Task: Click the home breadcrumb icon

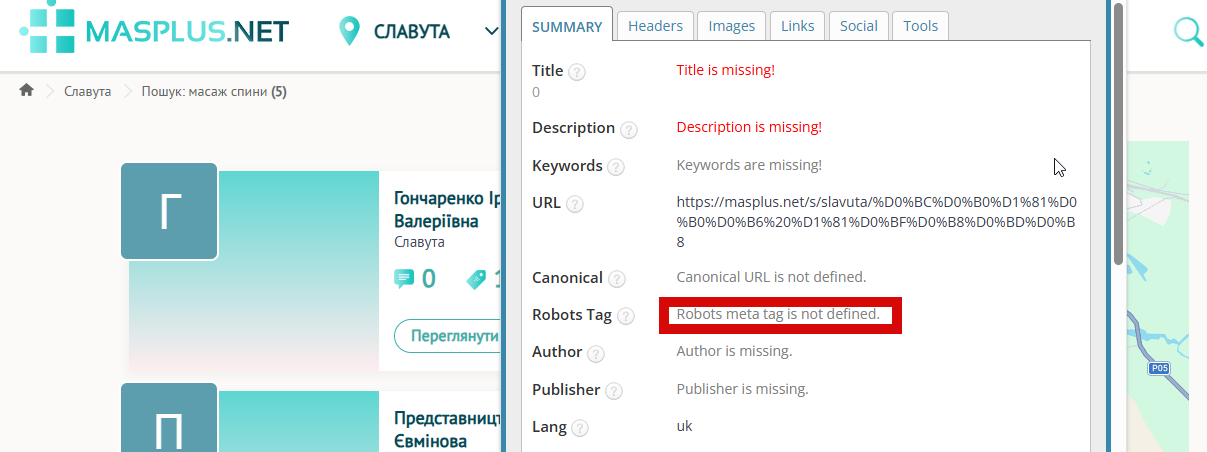Action: [27, 91]
